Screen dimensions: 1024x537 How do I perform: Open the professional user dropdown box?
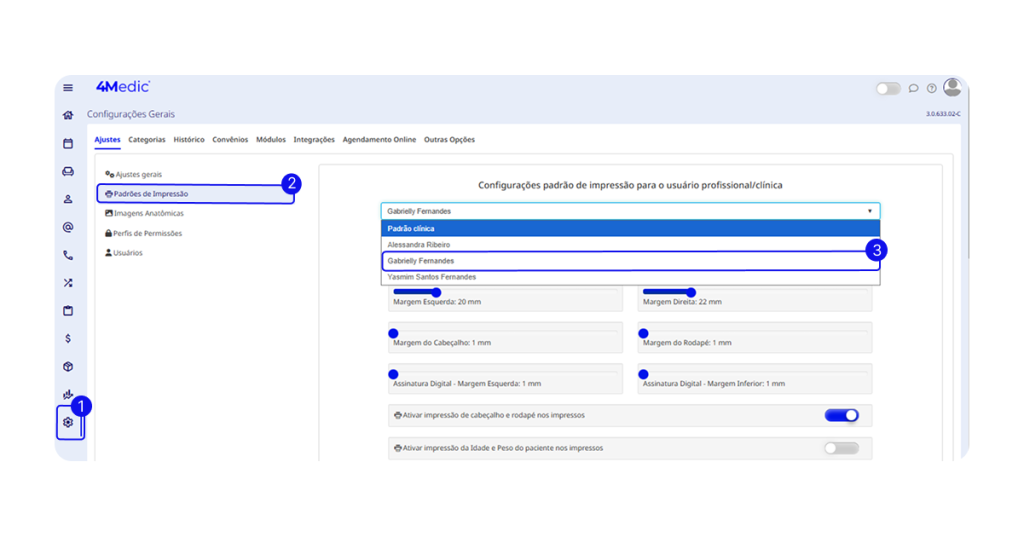[x=630, y=211]
